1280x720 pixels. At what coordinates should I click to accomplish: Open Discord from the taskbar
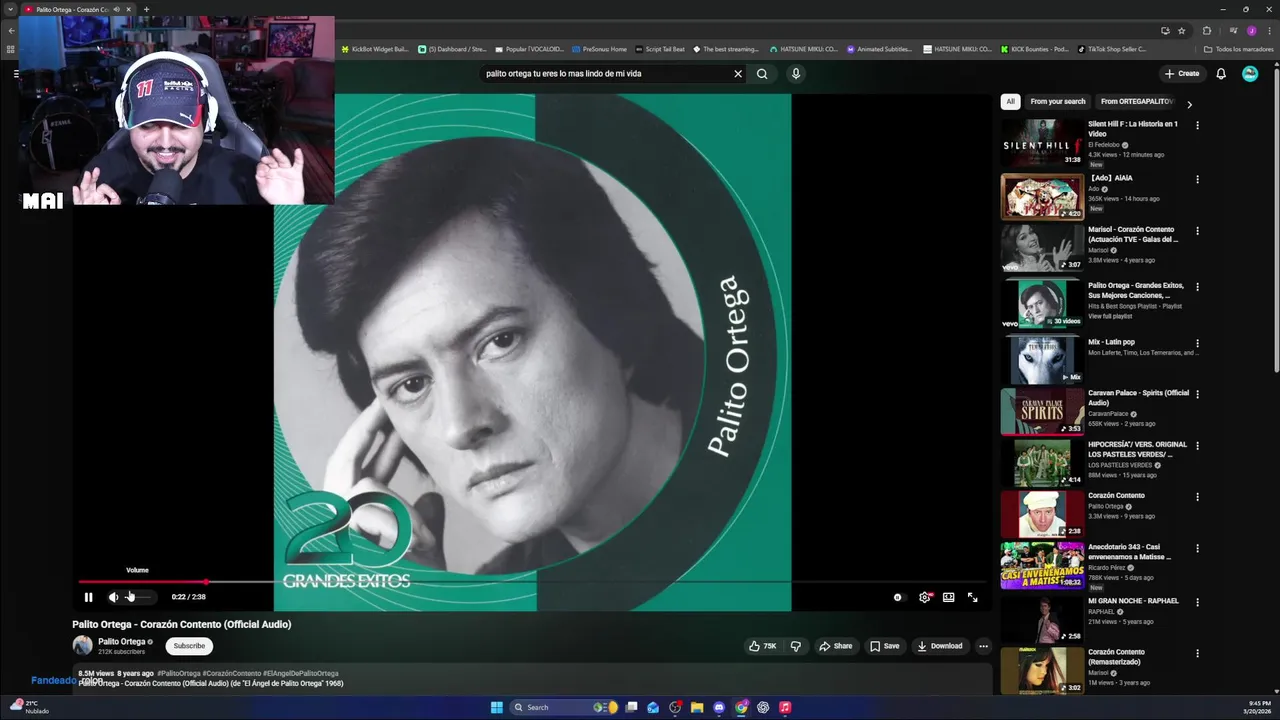[x=719, y=707]
